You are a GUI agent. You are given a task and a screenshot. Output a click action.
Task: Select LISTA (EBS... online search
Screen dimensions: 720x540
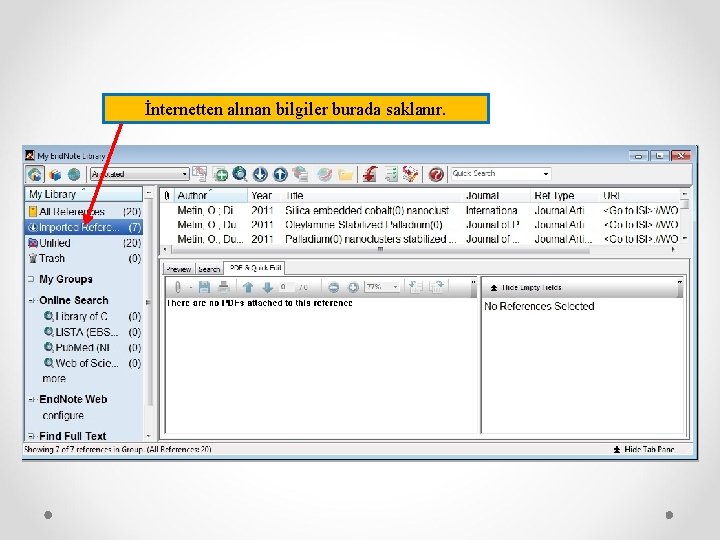tap(92, 332)
